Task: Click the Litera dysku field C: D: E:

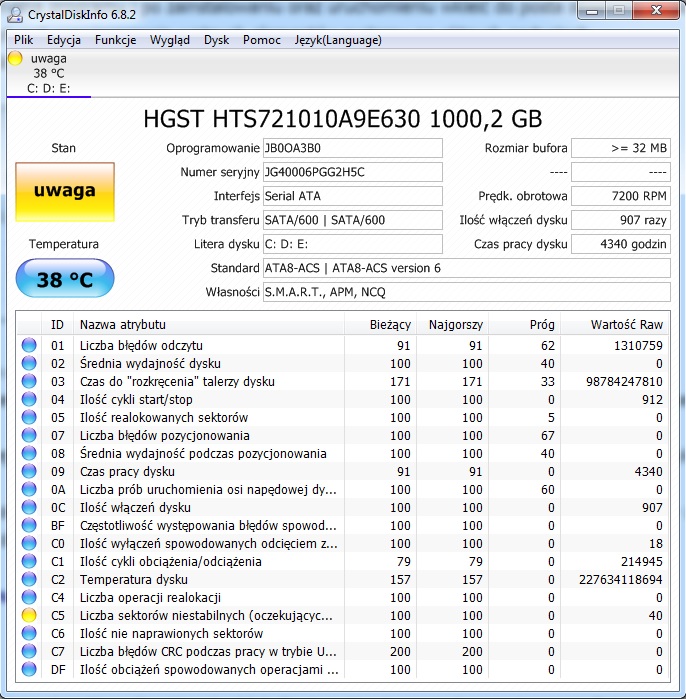Action: pyautogui.click(x=353, y=244)
